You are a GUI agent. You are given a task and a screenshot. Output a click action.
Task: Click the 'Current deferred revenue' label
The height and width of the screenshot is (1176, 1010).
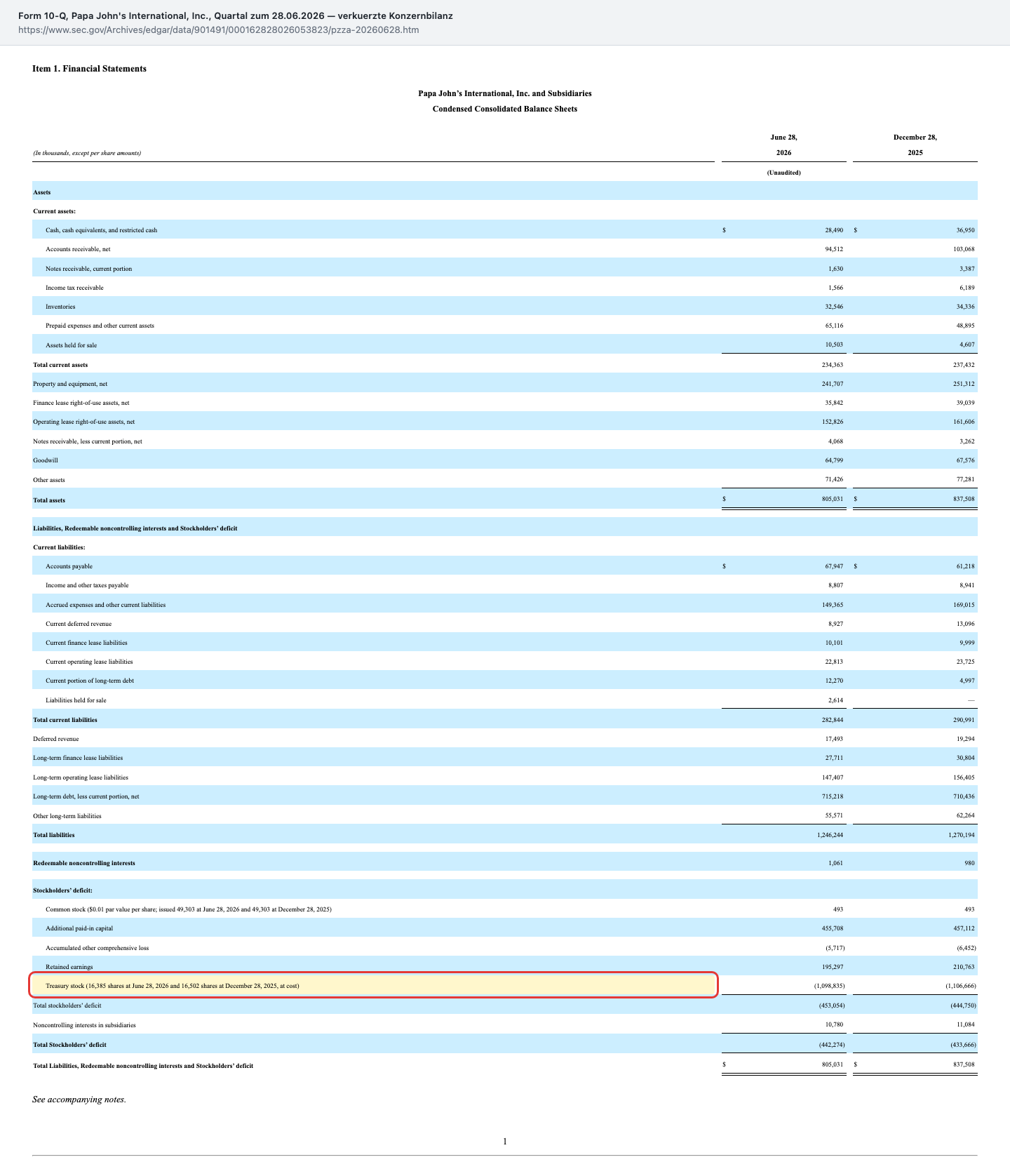point(79,624)
